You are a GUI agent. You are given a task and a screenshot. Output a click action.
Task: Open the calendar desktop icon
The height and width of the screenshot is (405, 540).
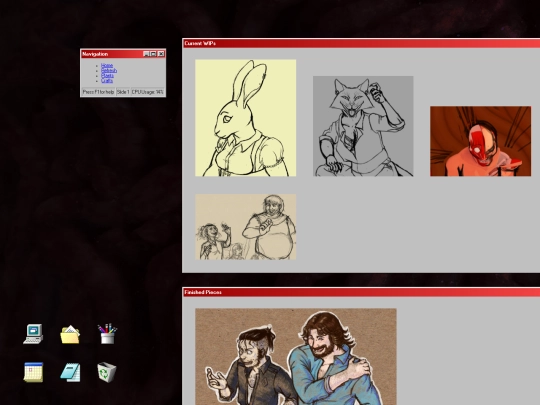(33, 372)
